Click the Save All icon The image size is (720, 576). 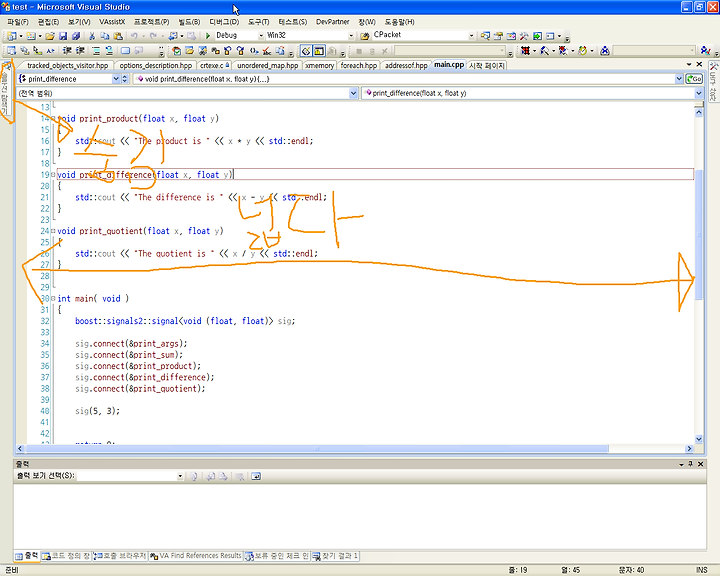(76, 36)
